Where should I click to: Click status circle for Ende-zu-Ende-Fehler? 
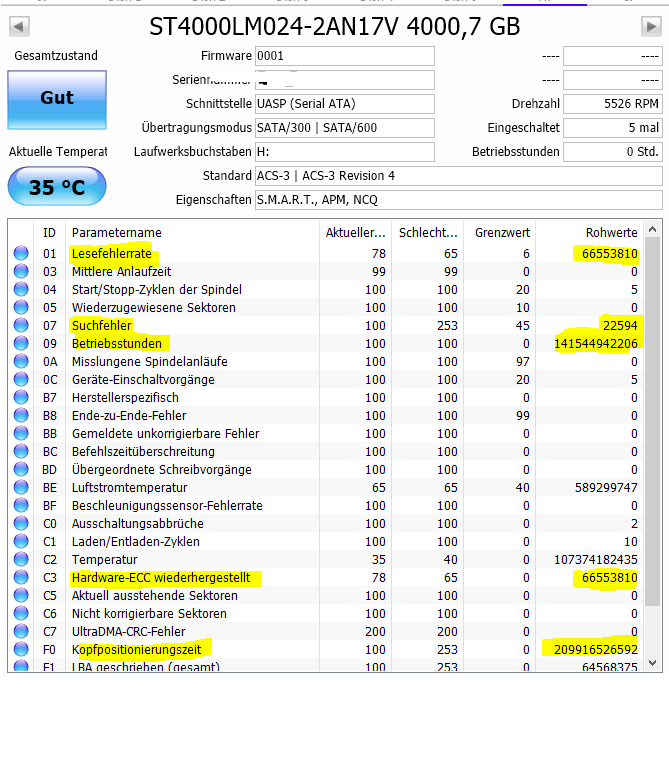pyautogui.click(x=21, y=415)
